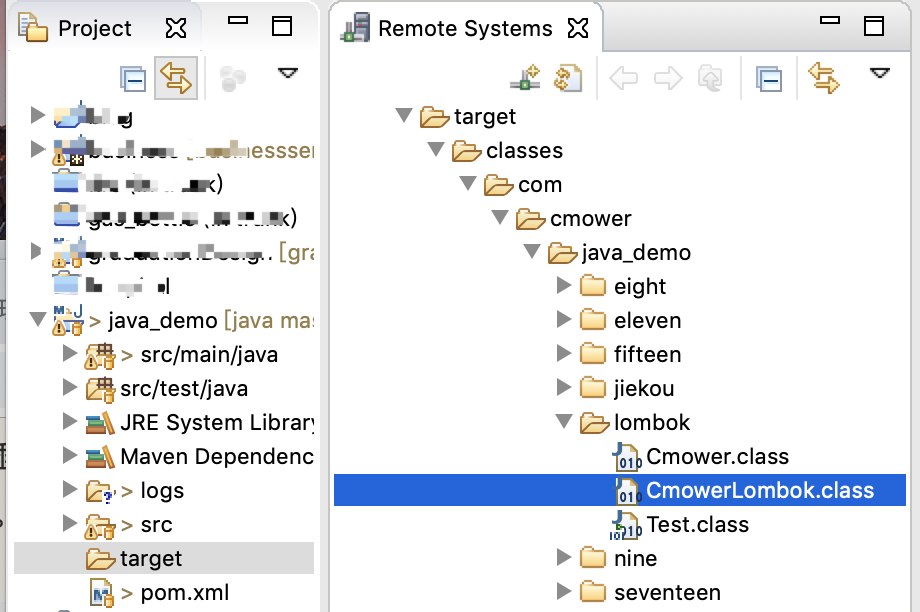Maximize the Project panel

(282, 26)
